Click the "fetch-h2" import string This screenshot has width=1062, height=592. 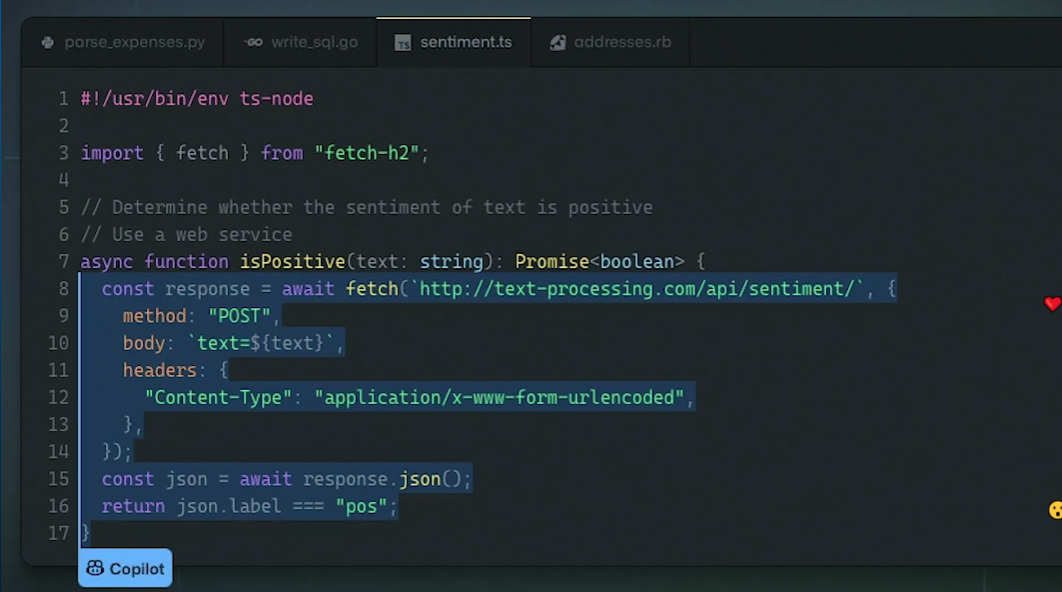[x=366, y=153]
